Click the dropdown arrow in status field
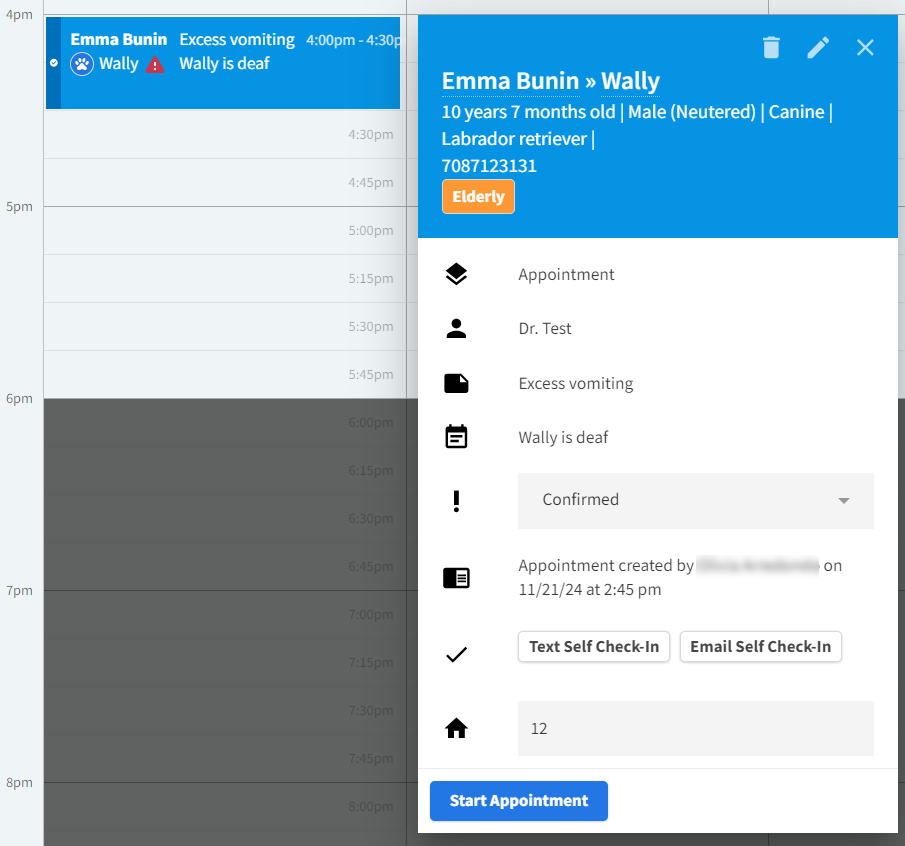Viewport: 905px width, 846px height. [843, 500]
